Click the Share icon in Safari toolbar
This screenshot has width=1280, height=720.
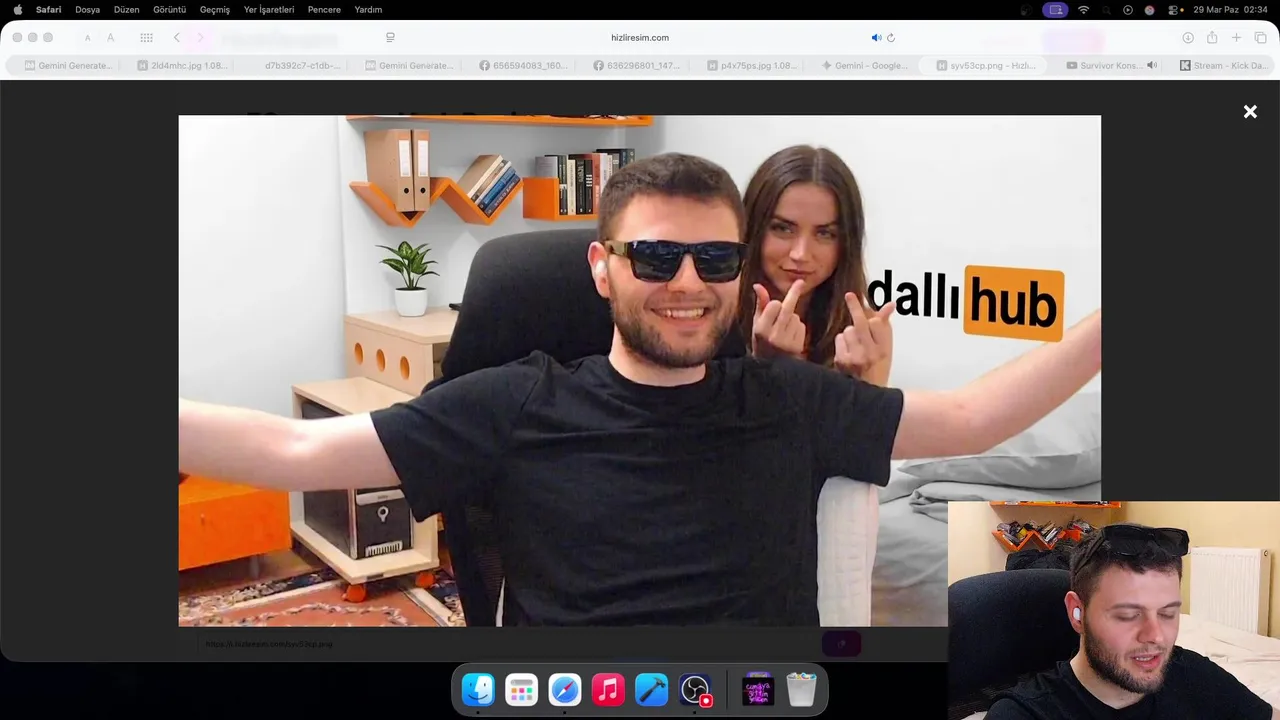(x=1212, y=38)
